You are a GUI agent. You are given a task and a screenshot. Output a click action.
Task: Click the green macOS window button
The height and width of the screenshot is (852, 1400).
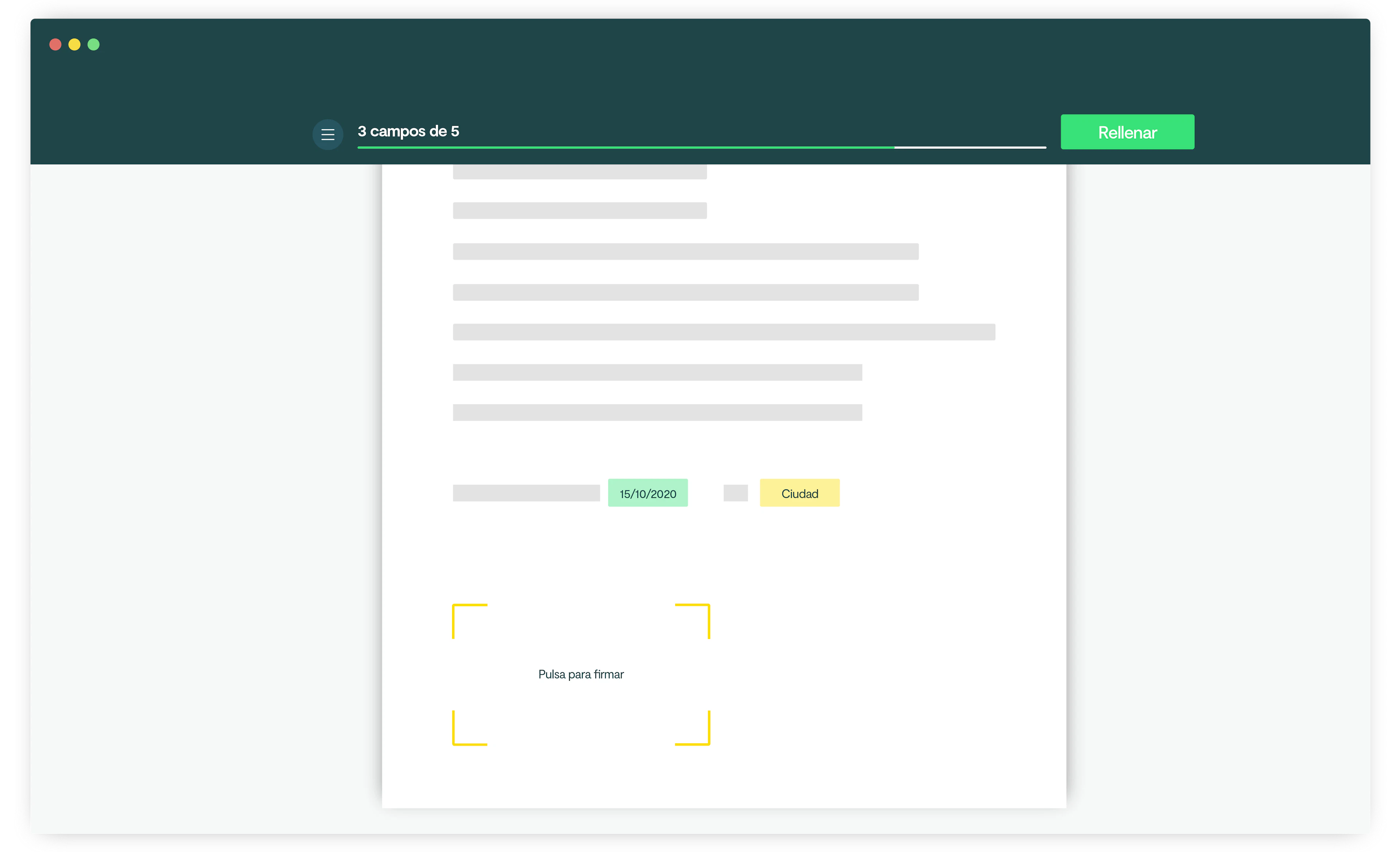93,44
